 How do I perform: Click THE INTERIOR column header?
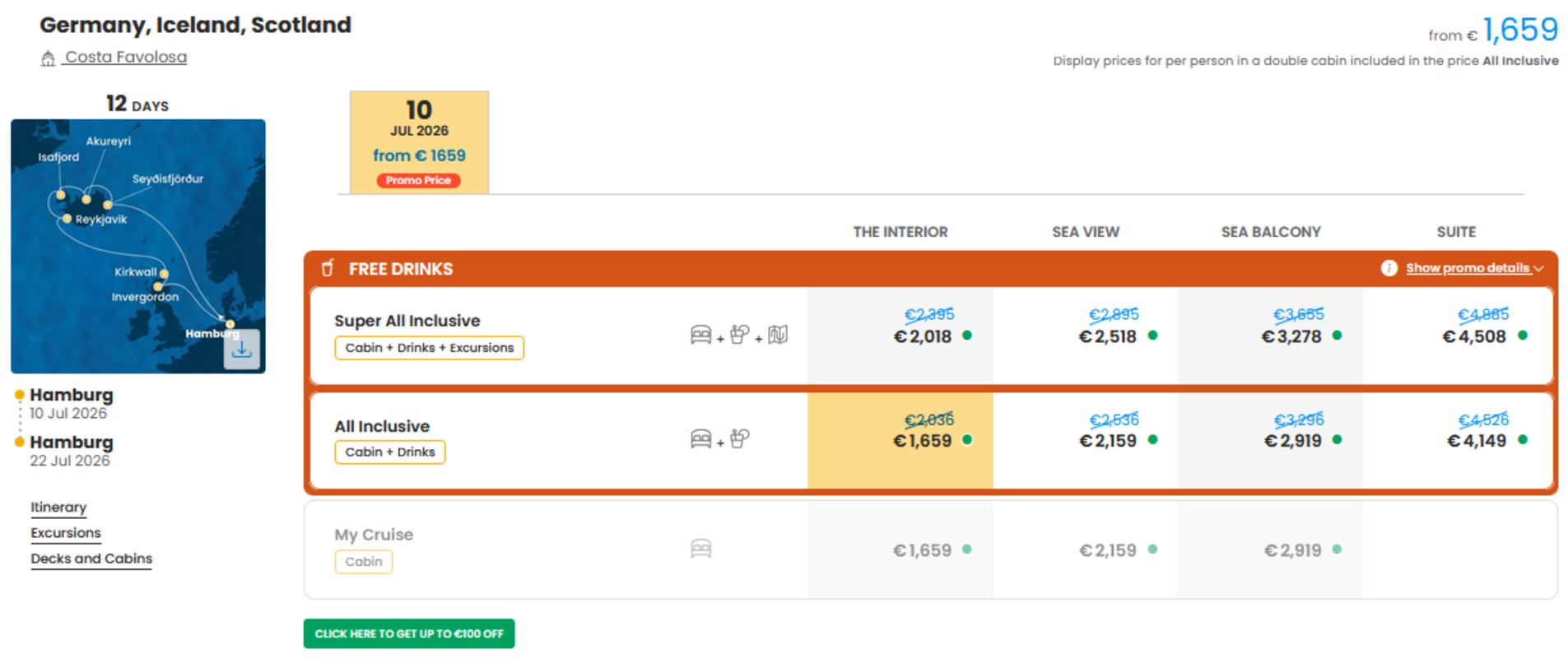click(x=900, y=232)
